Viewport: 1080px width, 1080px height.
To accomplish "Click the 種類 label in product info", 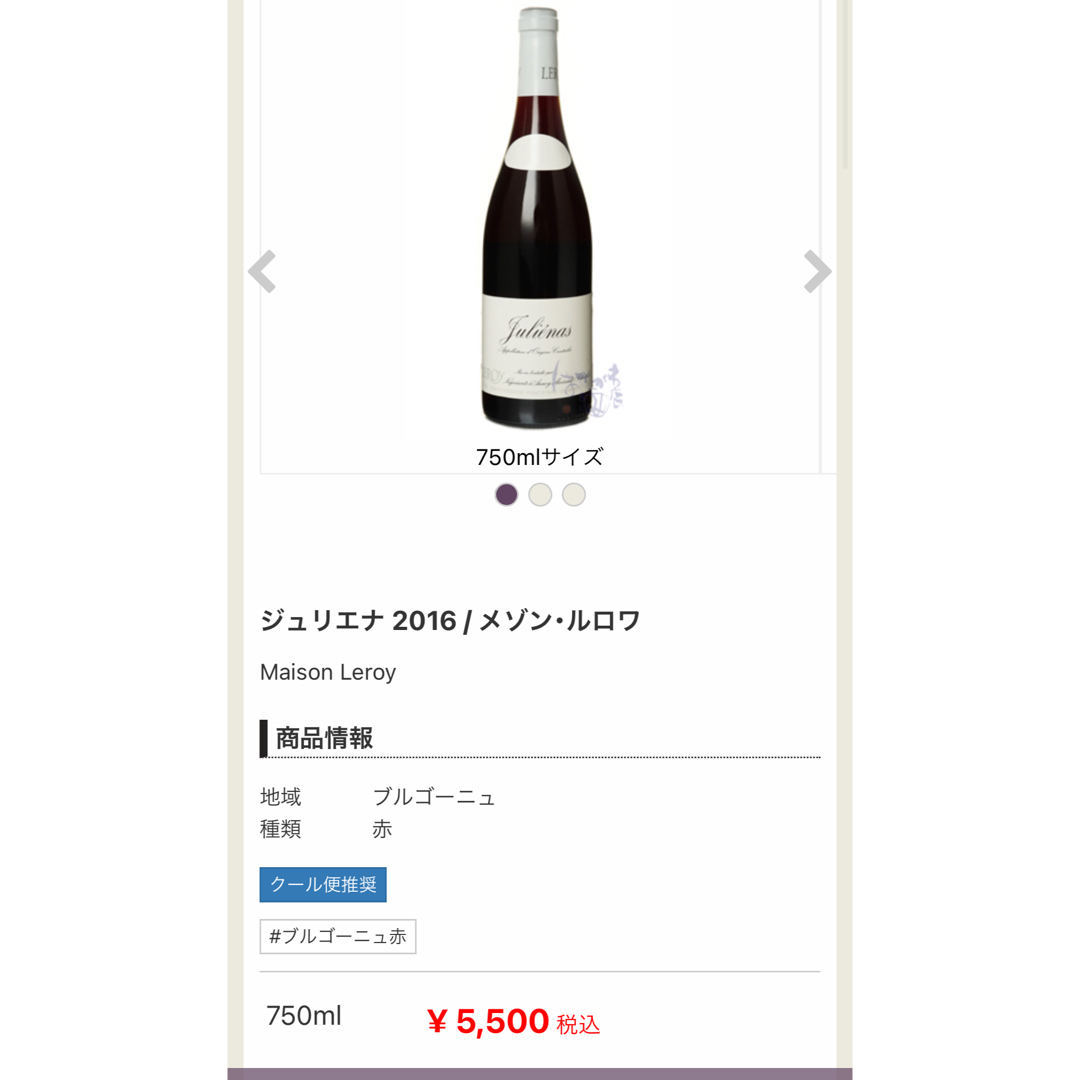I will pos(280,829).
